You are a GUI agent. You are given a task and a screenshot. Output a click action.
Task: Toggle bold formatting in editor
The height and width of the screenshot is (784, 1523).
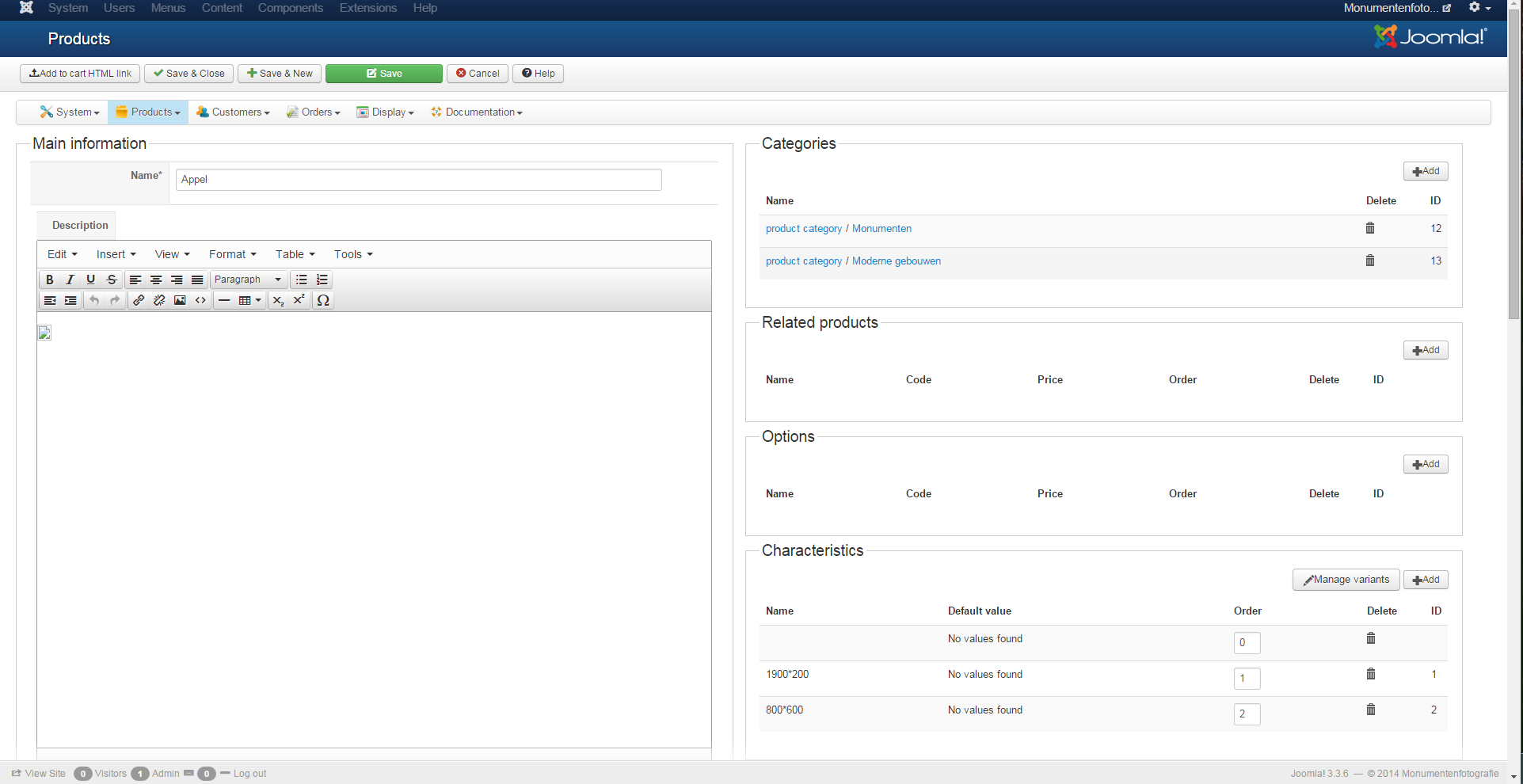pos(49,280)
